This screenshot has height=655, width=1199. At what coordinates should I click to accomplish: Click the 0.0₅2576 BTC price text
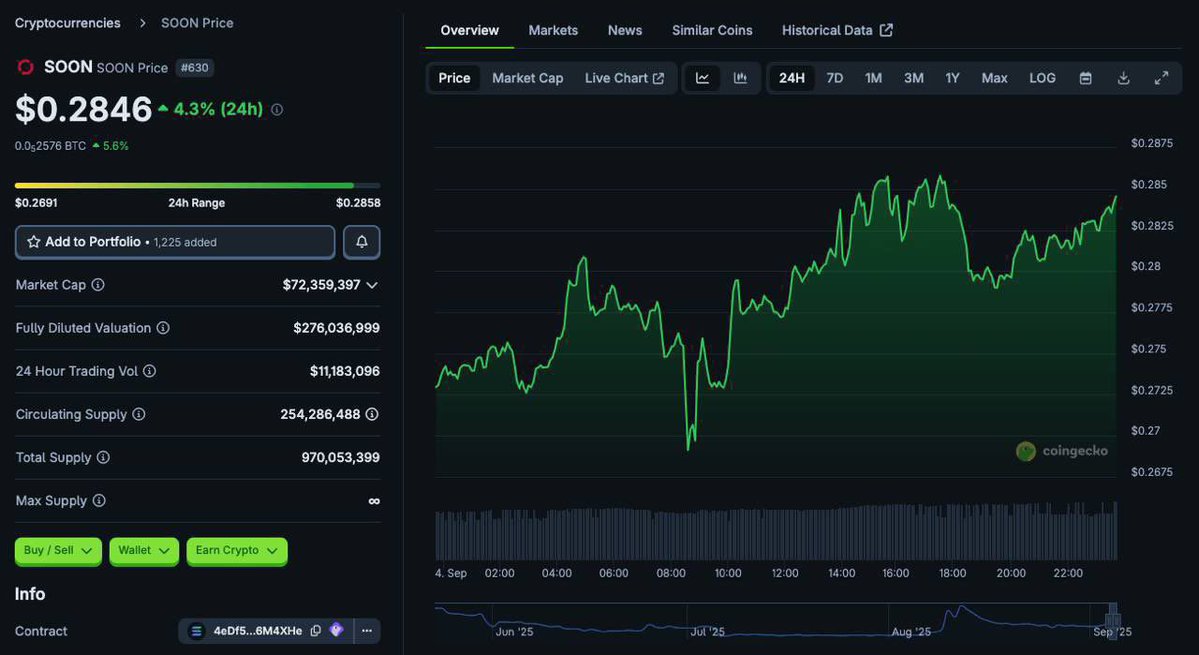(50, 145)
